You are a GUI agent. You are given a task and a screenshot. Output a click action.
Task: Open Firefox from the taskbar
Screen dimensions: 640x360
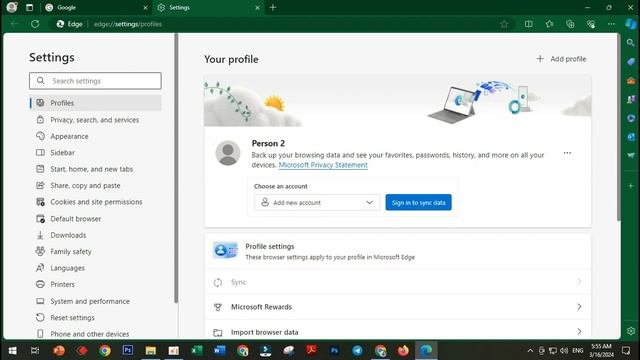[x=403, y=351]
